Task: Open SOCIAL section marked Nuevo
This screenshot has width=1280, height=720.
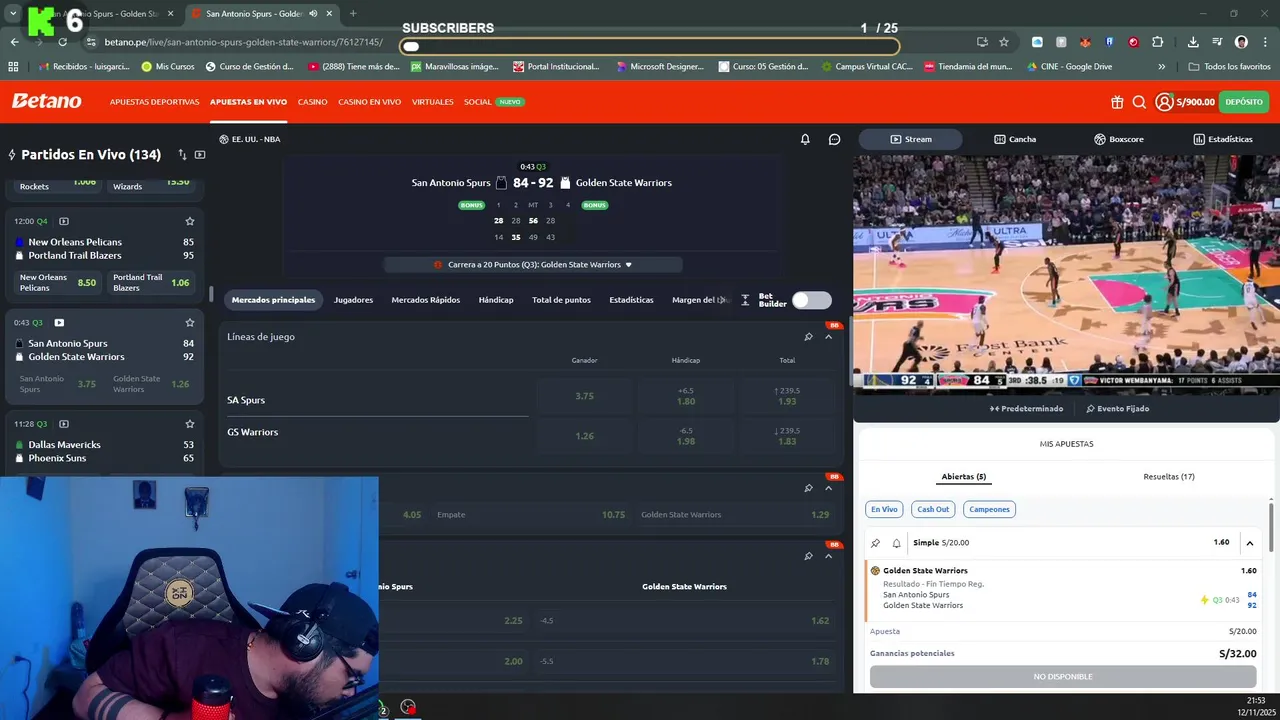Action: (493, 102)
